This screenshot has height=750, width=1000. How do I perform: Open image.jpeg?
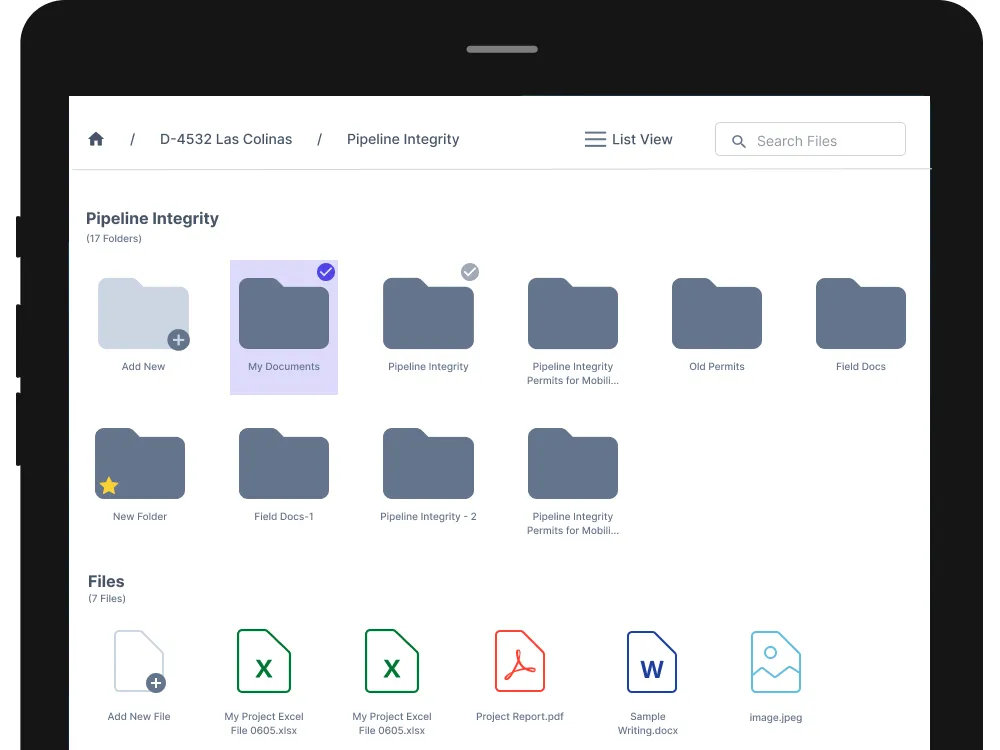click(775, 661)
